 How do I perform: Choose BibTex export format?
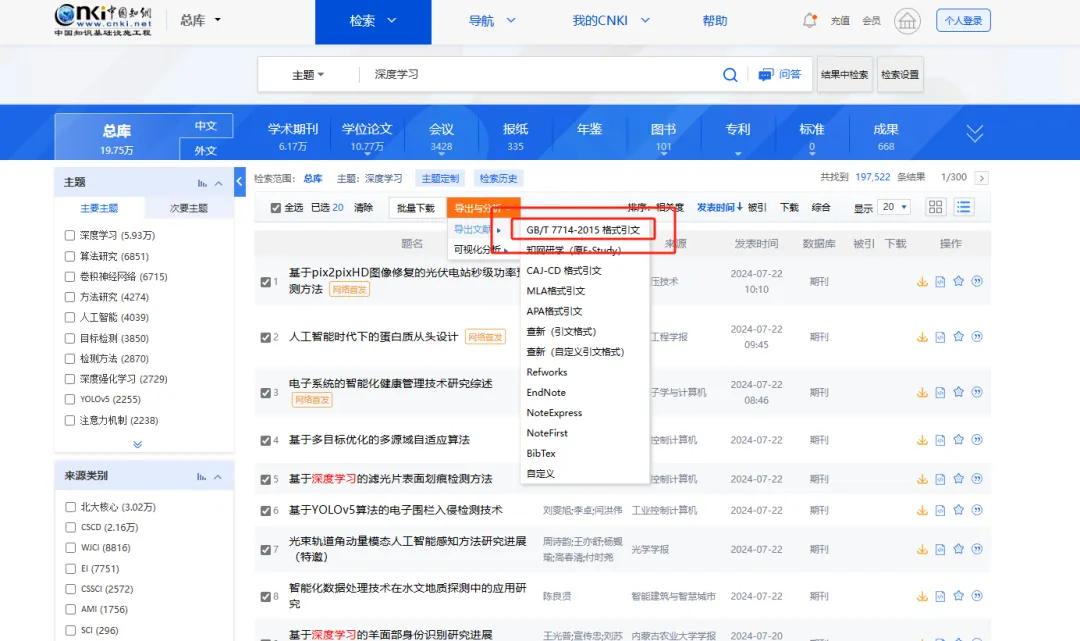click(x=541, y=454)
